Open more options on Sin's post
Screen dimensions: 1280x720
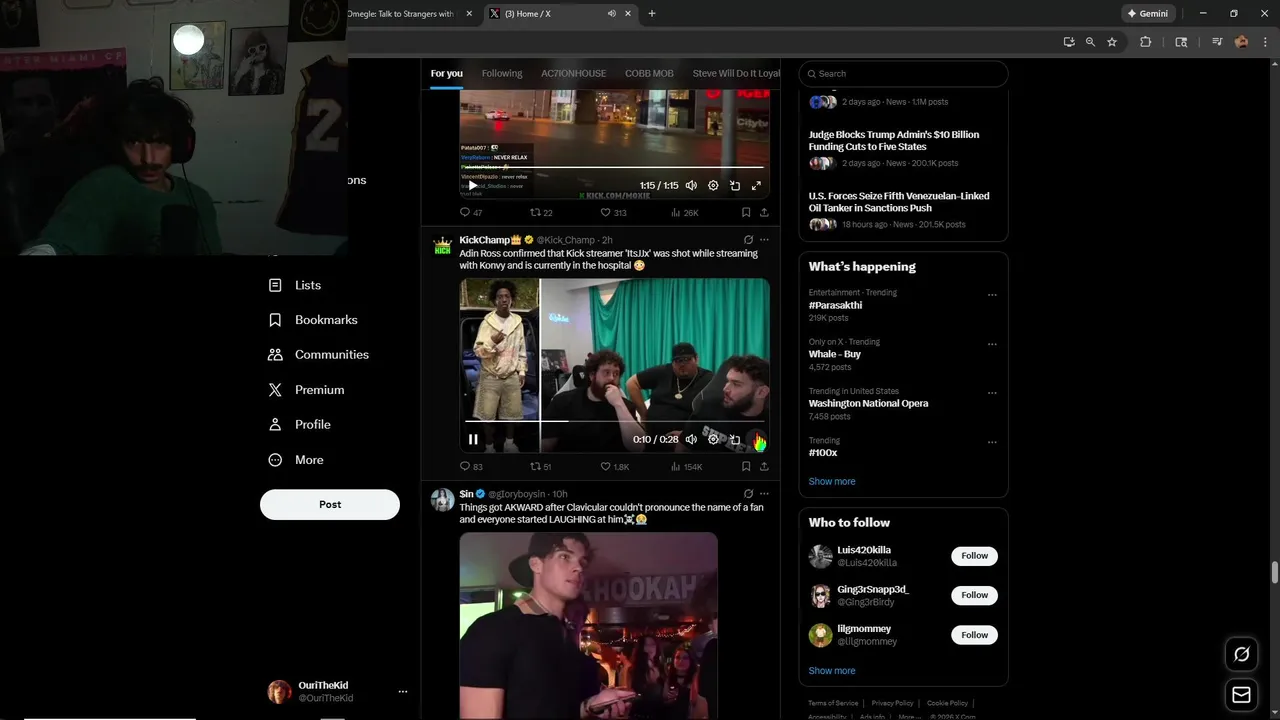[764, 494]
